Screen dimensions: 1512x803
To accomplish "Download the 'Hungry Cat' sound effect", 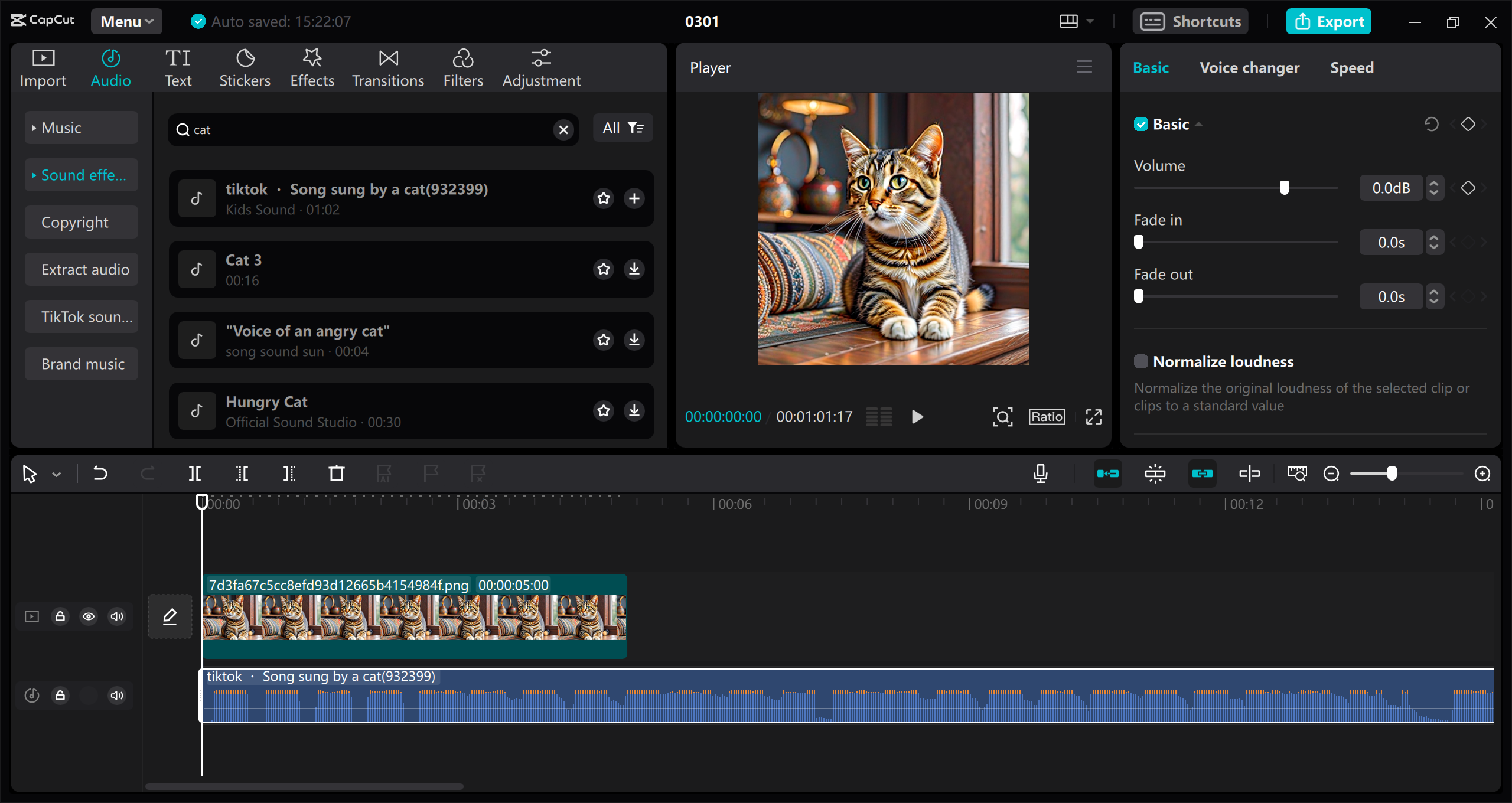I will click(x=634, y=410).
